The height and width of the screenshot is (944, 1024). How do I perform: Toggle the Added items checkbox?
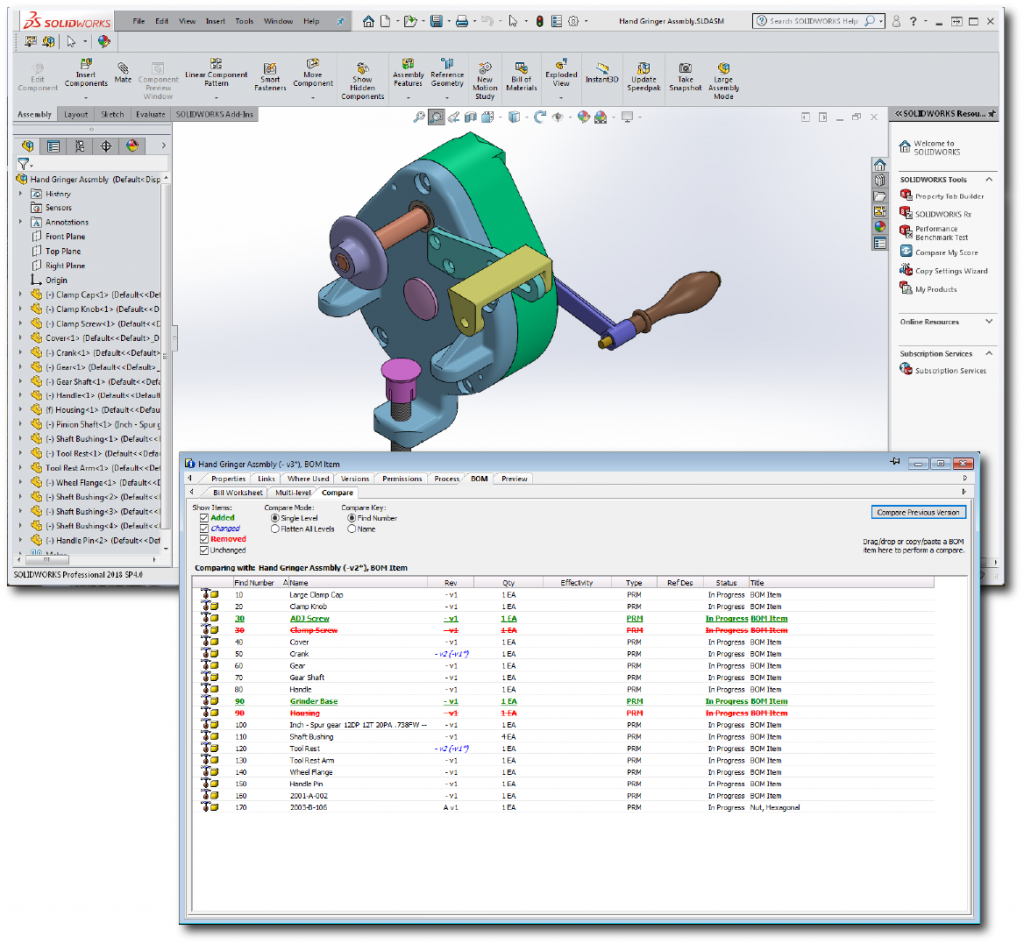(x=204, y=518)
